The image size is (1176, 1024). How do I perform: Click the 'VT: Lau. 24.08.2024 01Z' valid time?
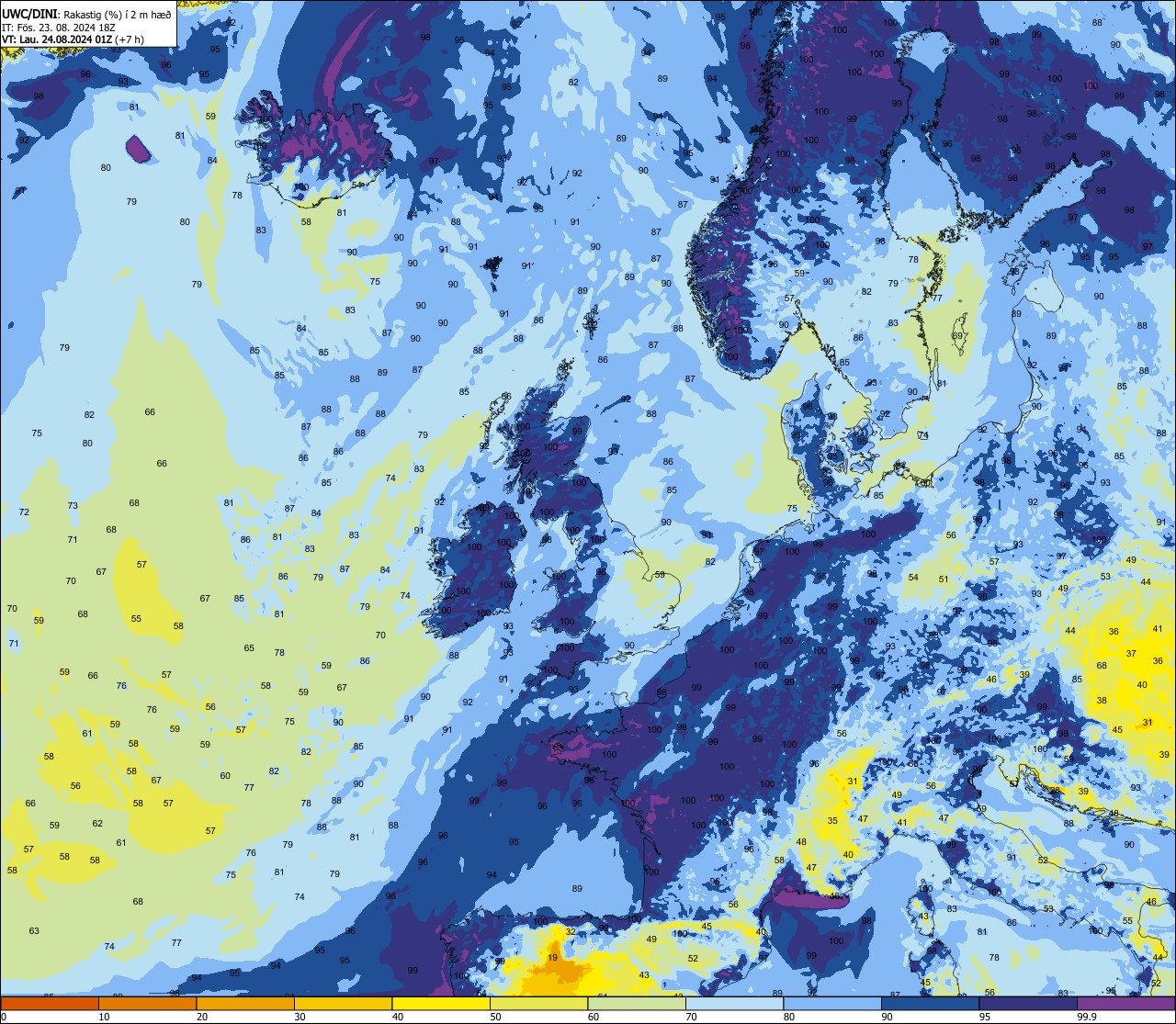click(57, 39)
